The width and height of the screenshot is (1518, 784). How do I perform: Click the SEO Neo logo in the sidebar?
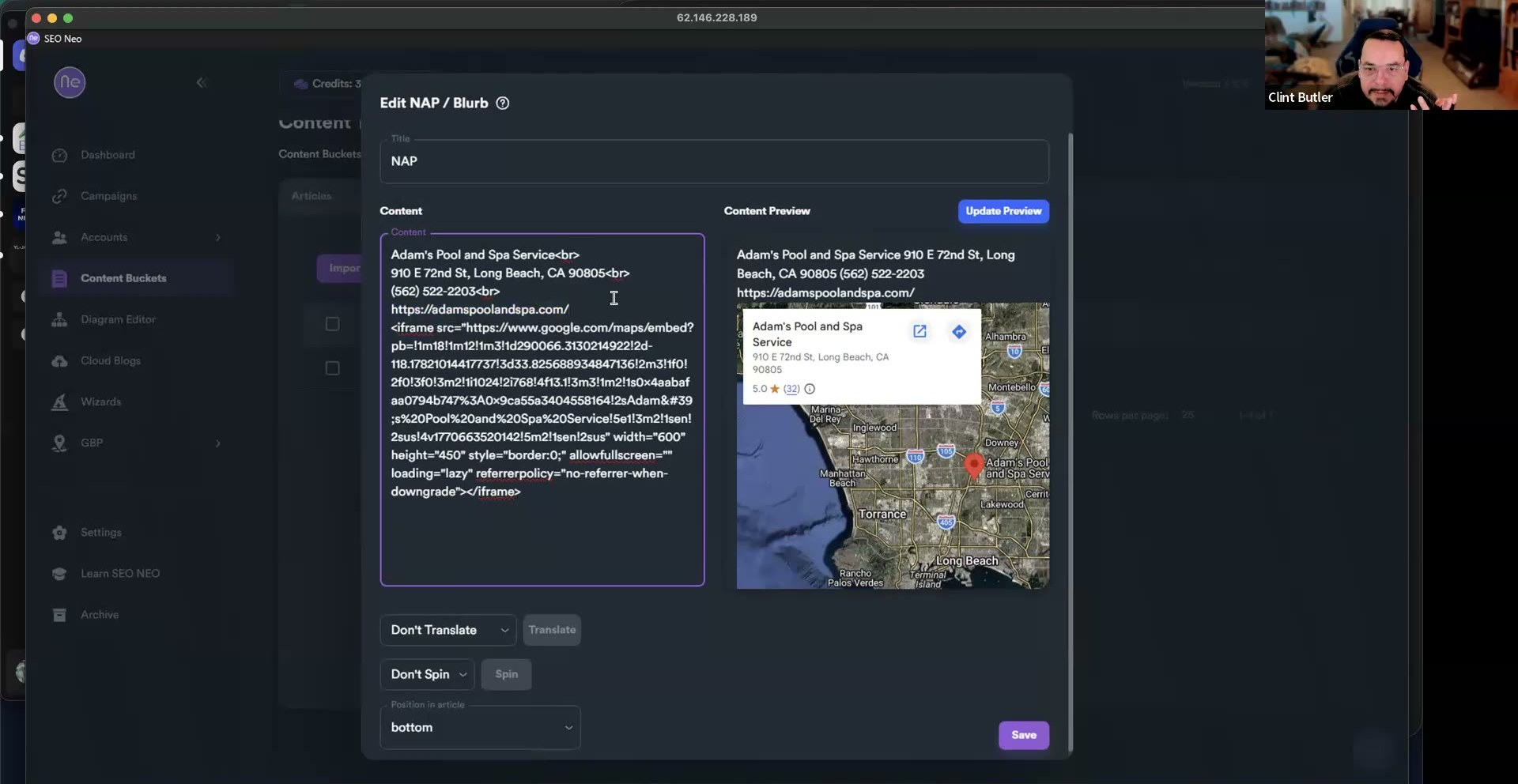[70, 82]
